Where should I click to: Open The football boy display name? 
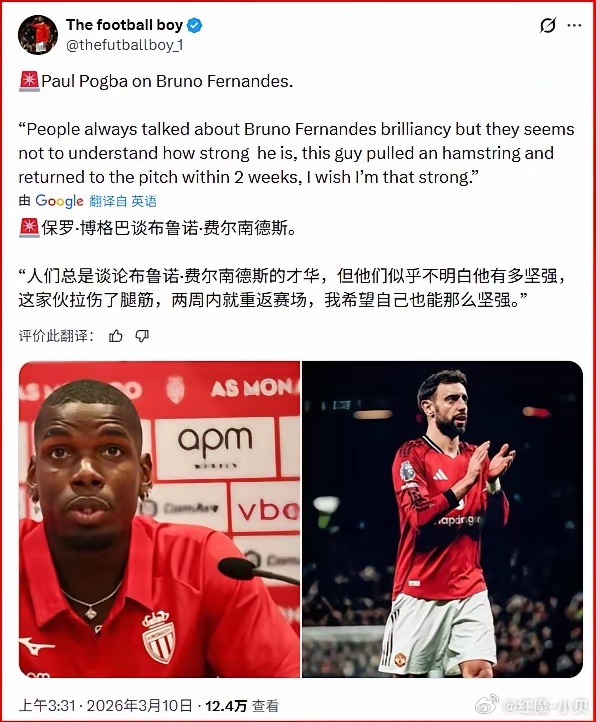tap(124, 25)
